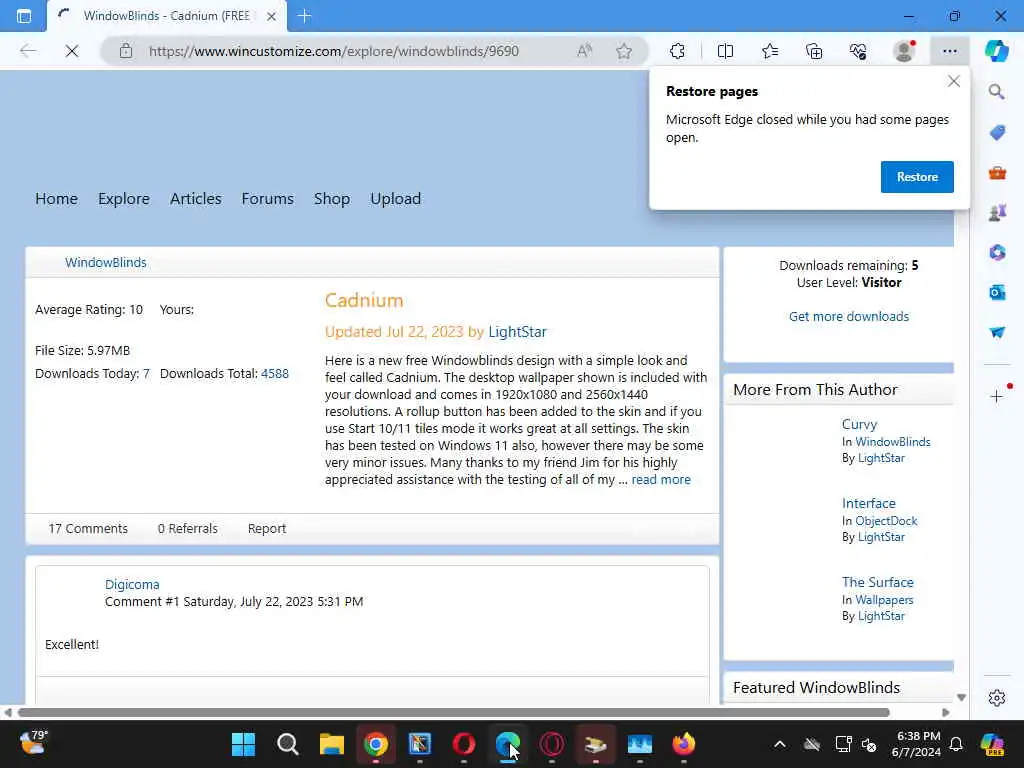
Task: Open the ObjectDock category link
Action: (x=886, y=521)
